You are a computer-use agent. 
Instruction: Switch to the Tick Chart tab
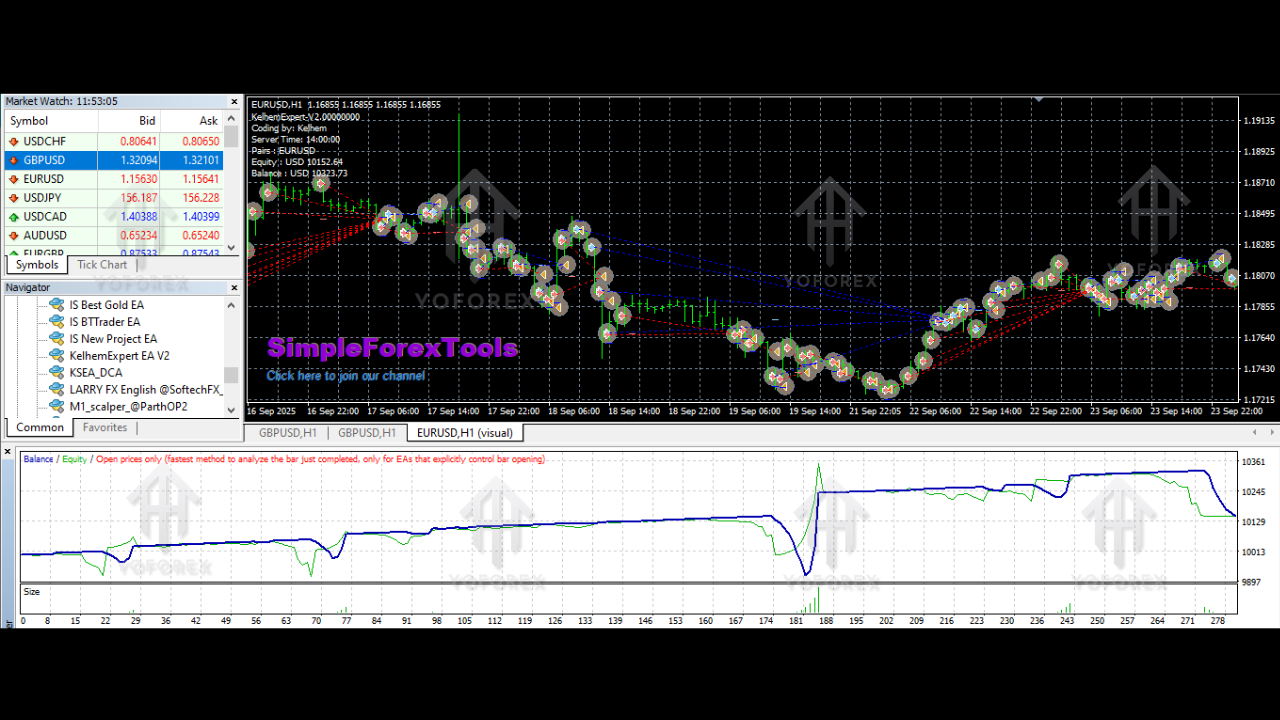(102, 265)
